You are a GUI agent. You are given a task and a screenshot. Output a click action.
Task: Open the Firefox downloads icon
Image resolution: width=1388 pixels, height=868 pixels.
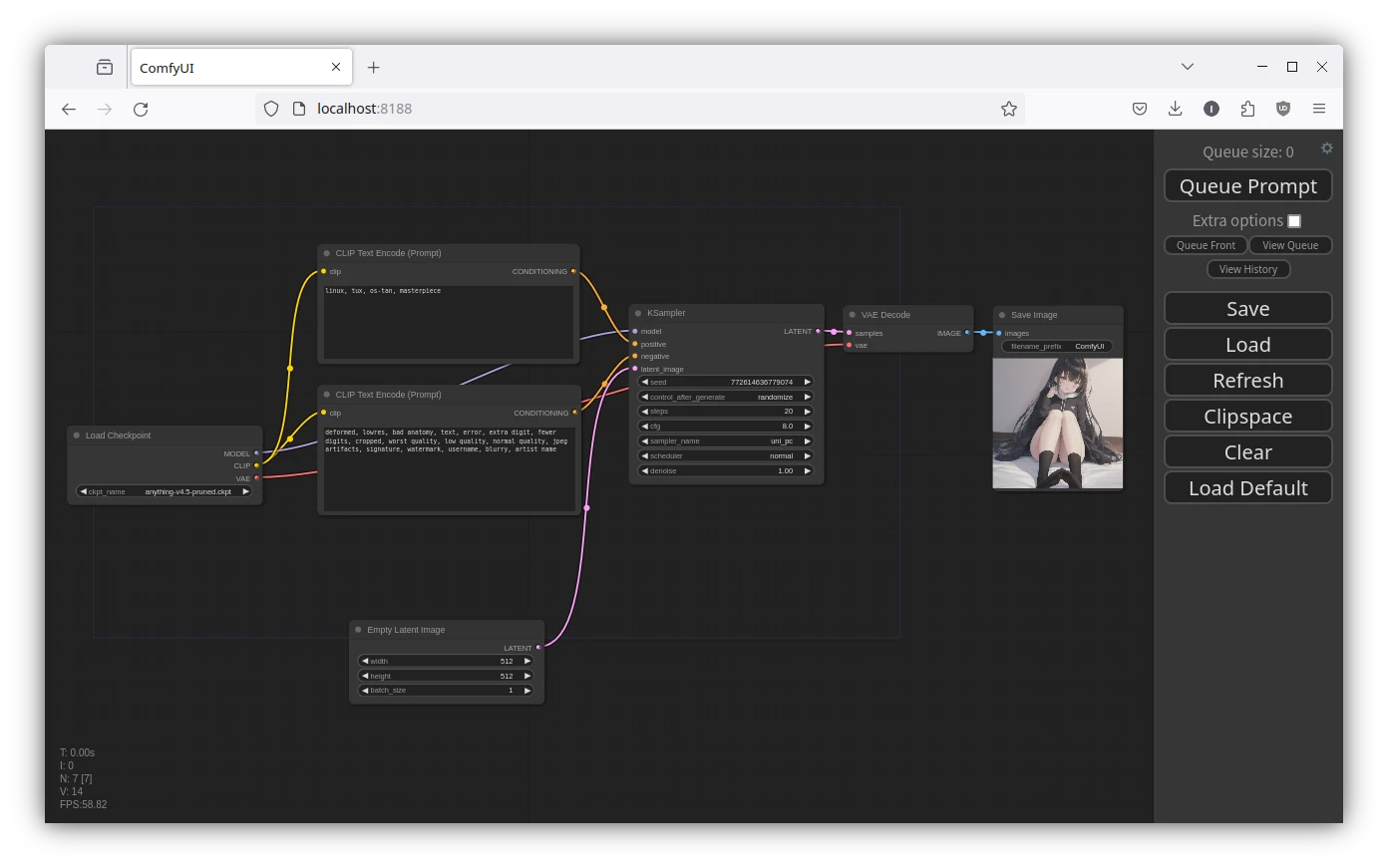[x=1175, y=109]
